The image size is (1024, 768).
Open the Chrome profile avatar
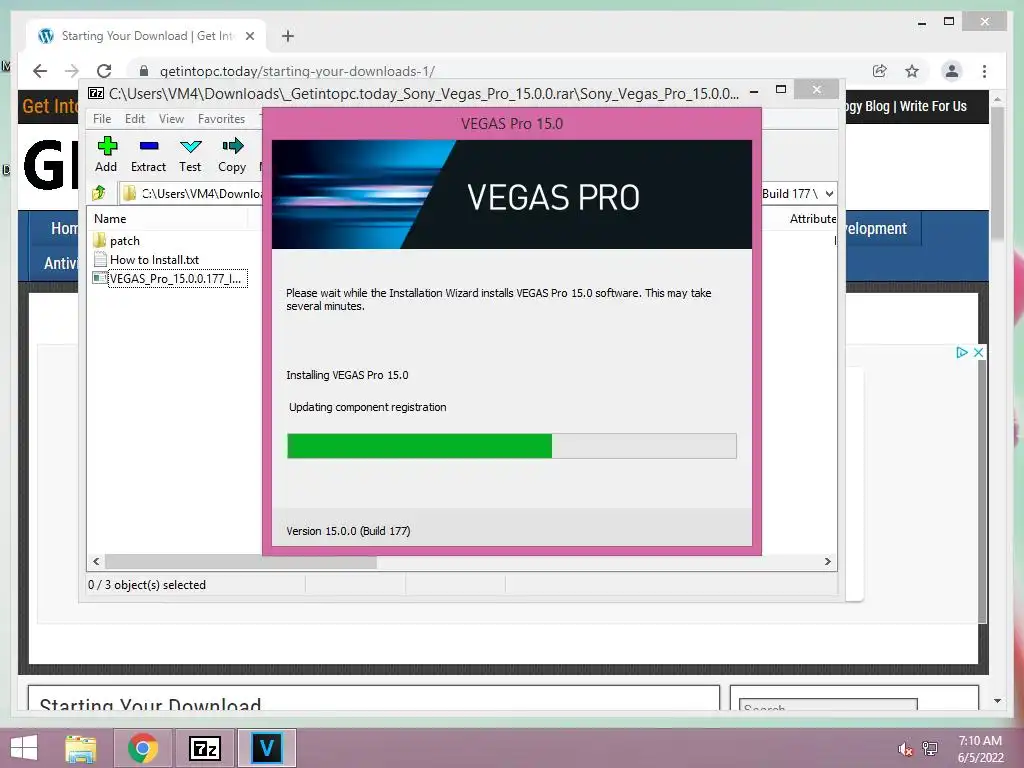click(x=952, y=71)
